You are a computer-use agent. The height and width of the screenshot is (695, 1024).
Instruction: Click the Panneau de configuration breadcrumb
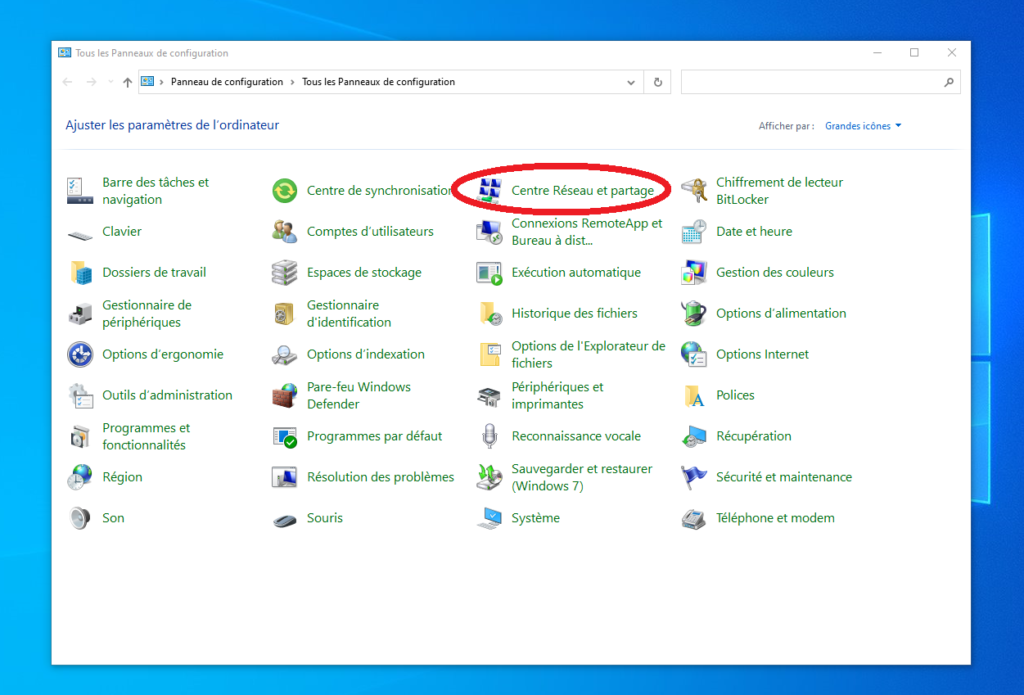(x=227, y=82)
